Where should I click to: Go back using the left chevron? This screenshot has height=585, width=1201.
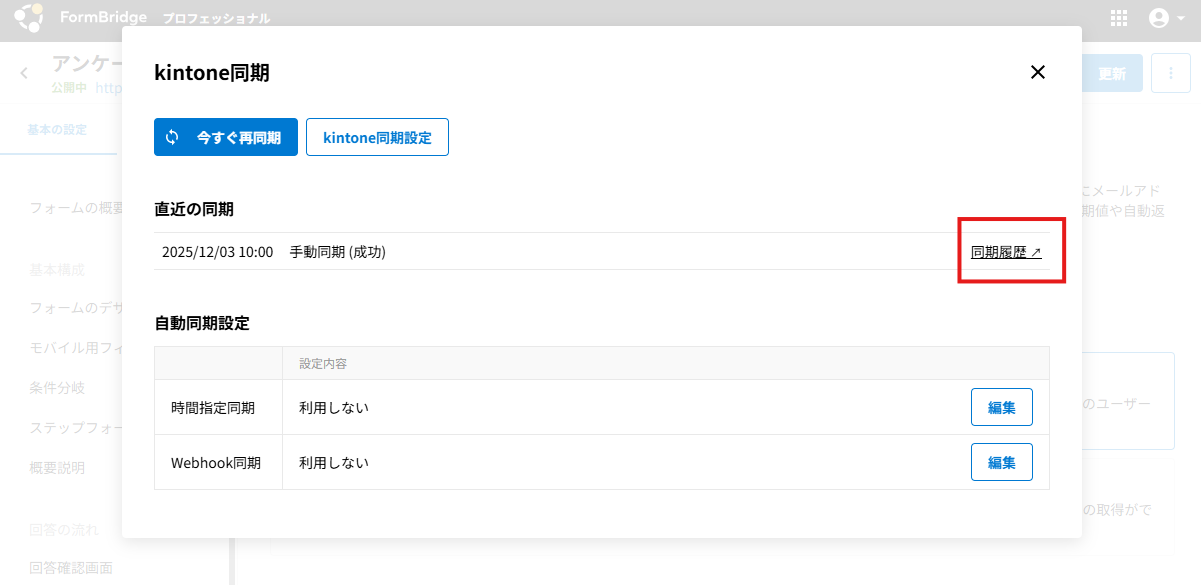[x=25, y=73]
